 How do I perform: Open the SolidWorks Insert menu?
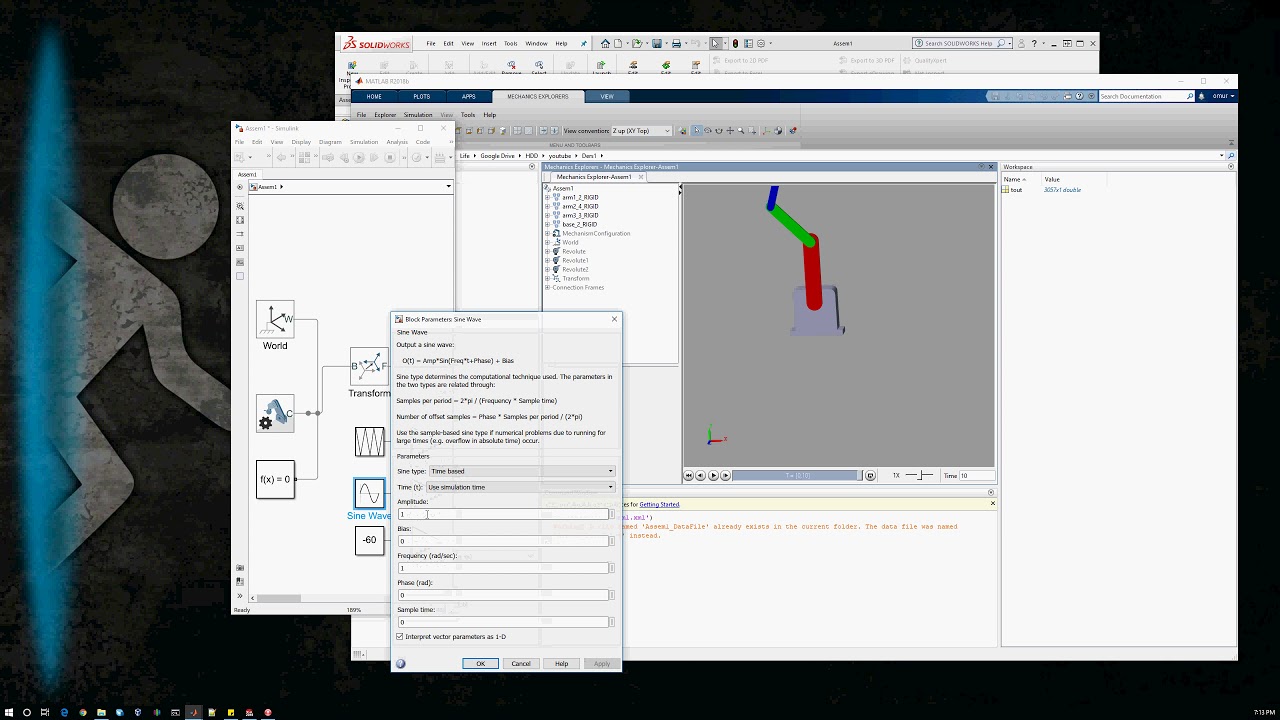pos(489,44)
